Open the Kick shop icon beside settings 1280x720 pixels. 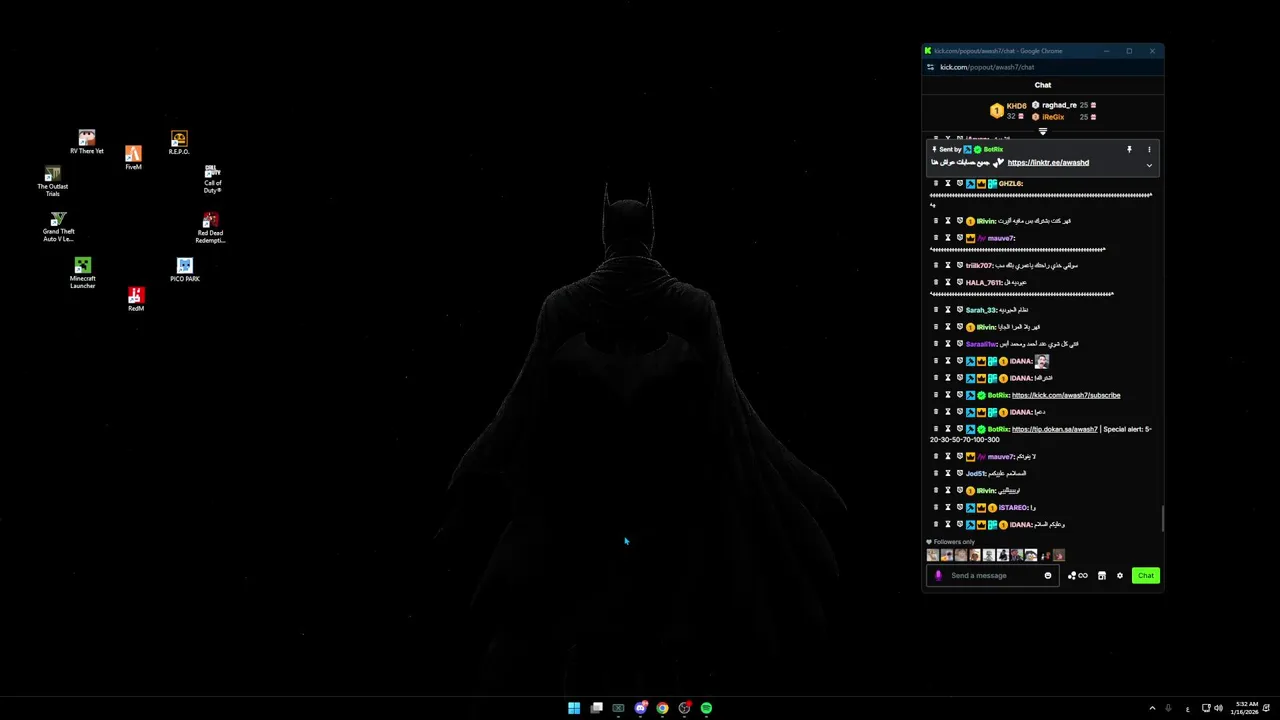[x=1102, y=575]
